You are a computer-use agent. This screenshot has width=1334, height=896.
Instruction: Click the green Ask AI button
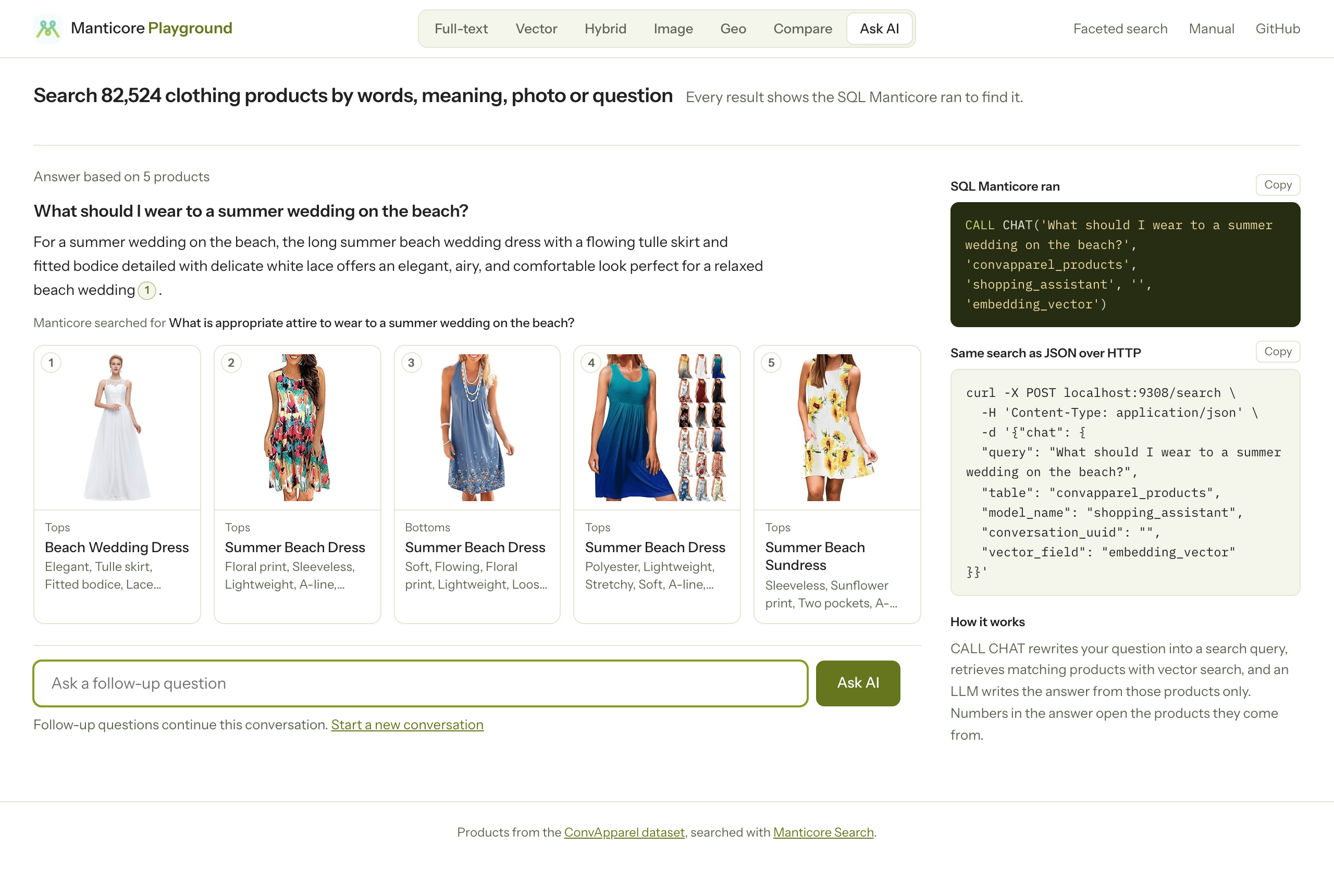[x=857, y=683]
